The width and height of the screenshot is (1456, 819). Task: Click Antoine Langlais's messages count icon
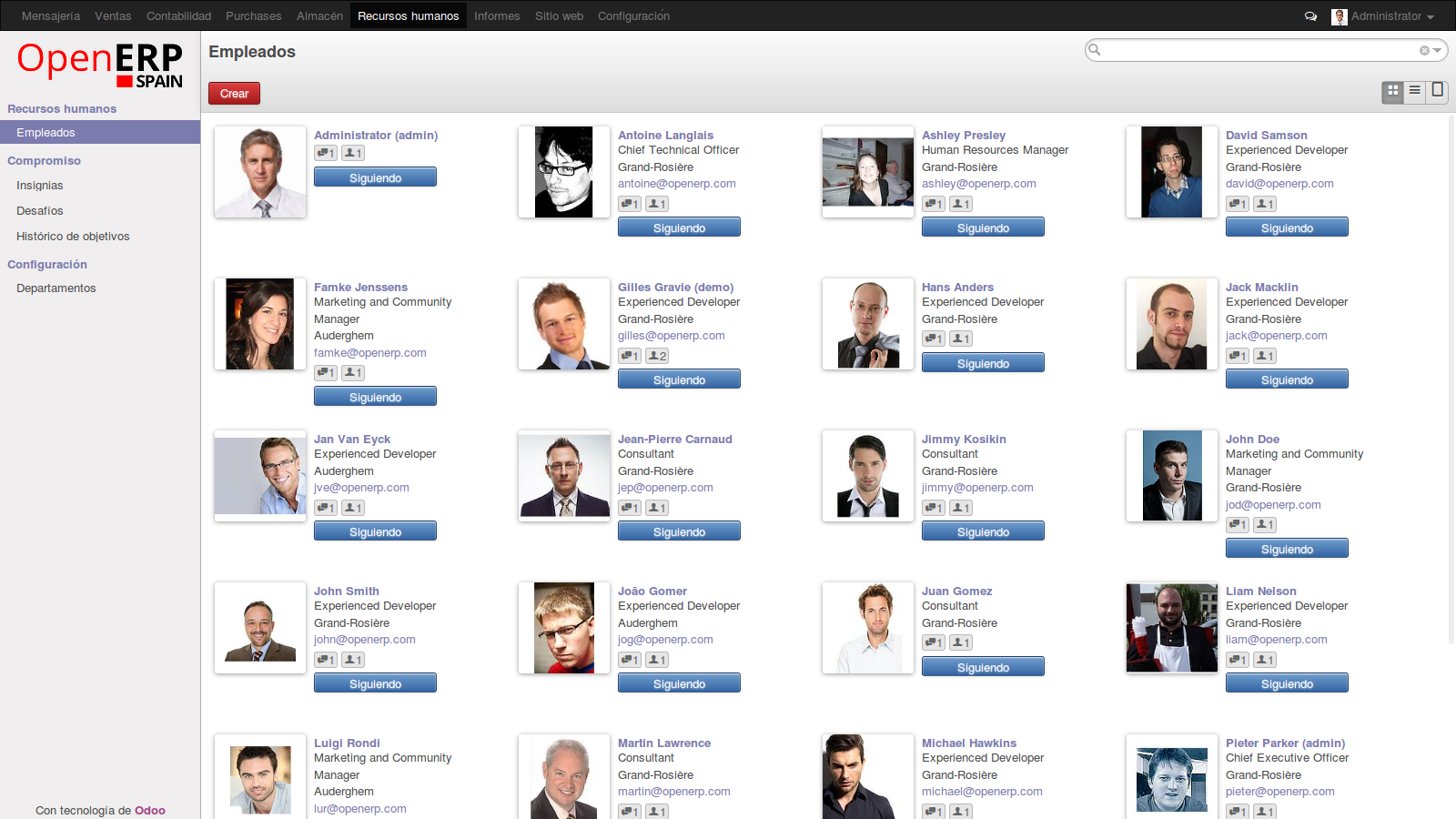point(630,204)
